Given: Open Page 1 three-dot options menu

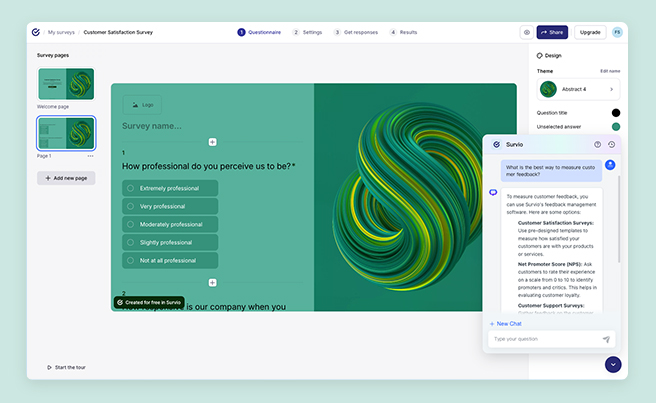Looking at the screenshot, I should click(x=90, y=156).
